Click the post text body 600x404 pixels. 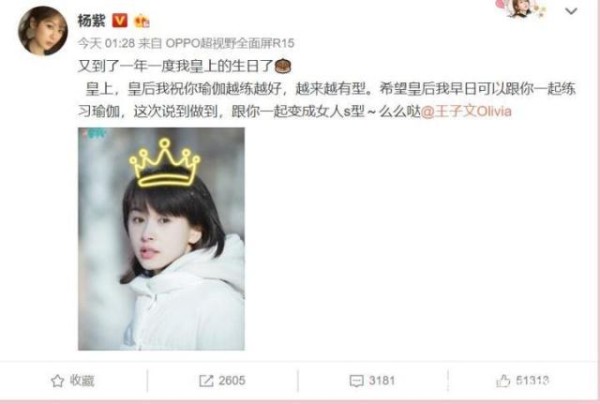coord(327,89)
